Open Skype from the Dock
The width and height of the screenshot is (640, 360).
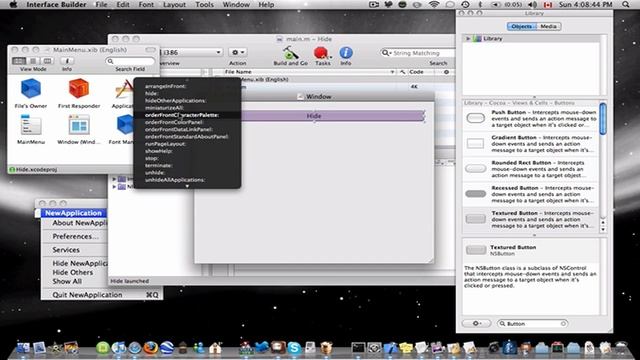[x=294, y=348]
